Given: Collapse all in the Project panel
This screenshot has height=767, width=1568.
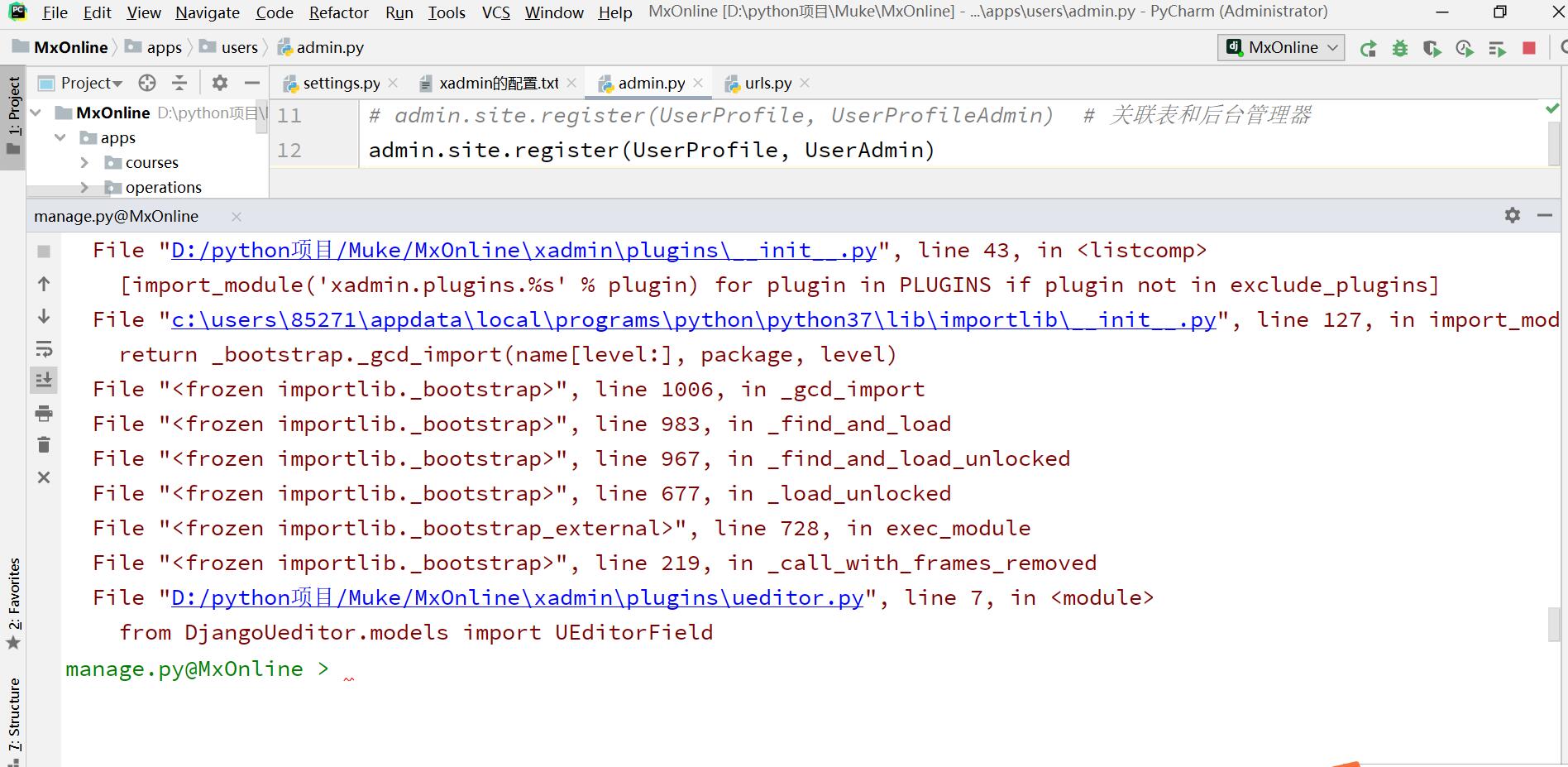Looking at the screenshot, I should tap(179, 83).
